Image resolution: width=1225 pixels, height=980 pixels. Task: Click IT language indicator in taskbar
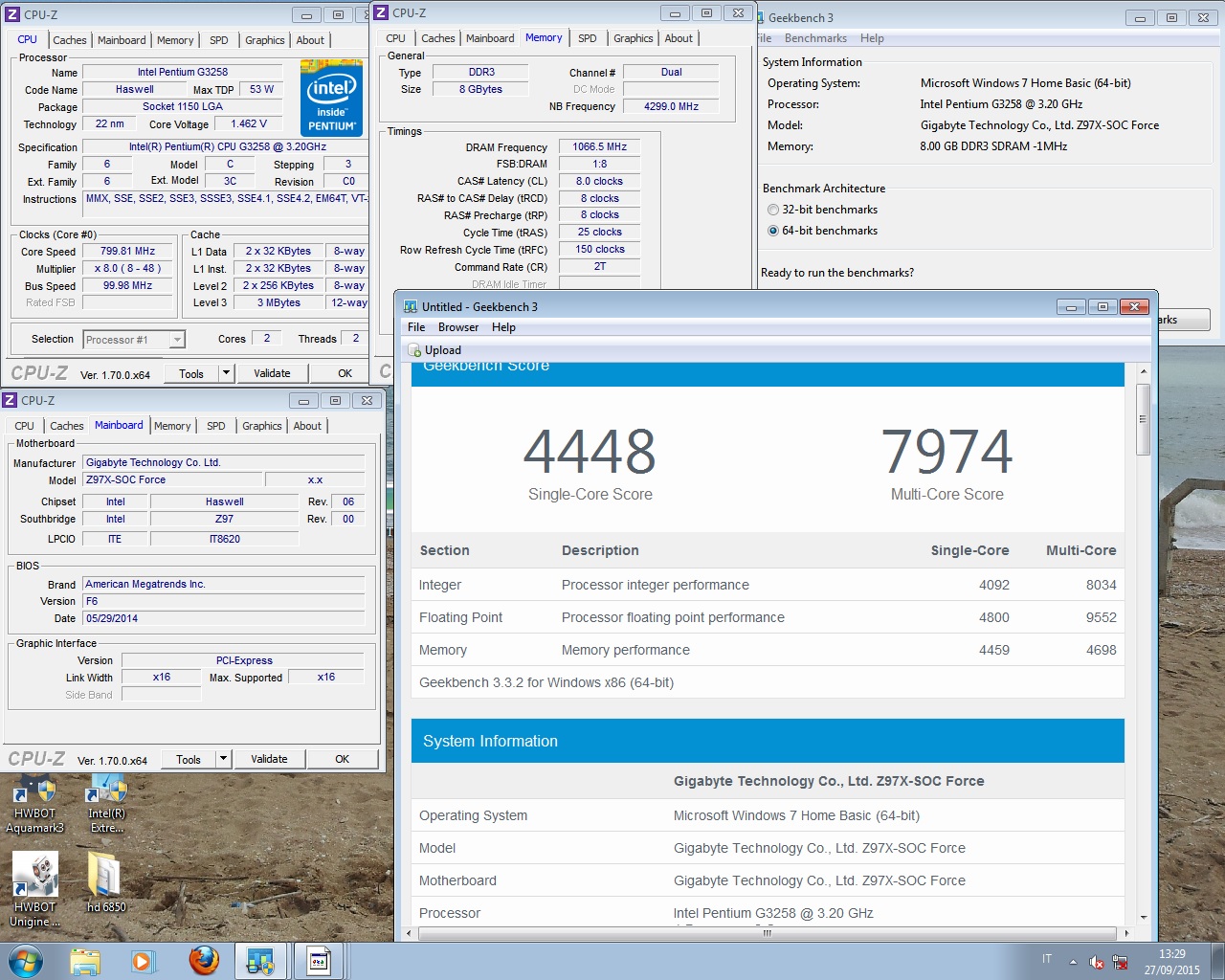[x=1047, y=959]
